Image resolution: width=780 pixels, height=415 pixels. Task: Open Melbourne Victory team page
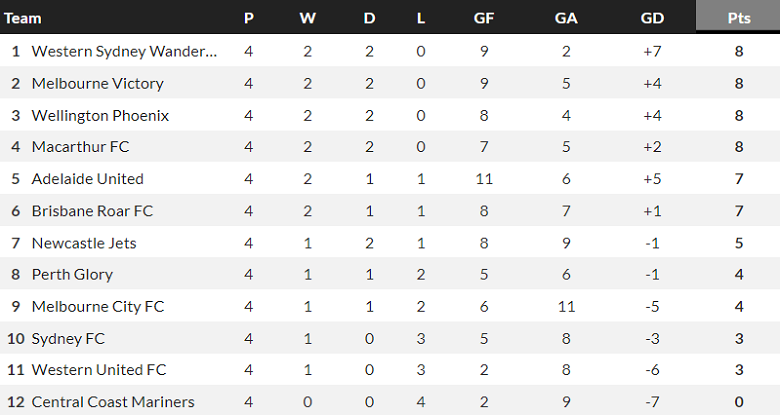[x=97, y=83]
